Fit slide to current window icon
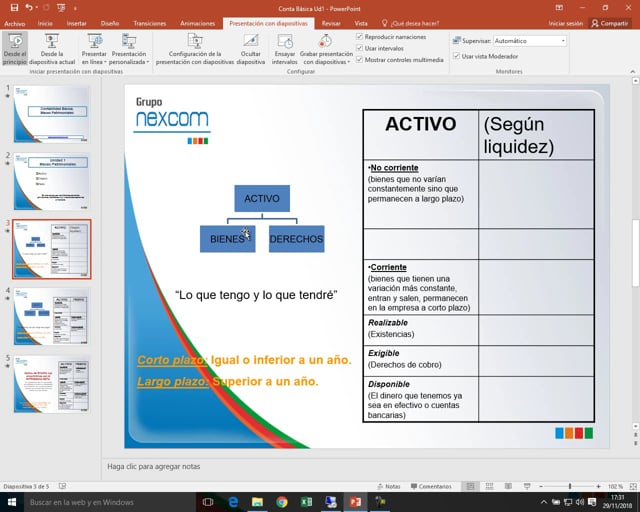The height and width of the screenshot is (512, 640). pyautogui.click(x=633, y=486)
